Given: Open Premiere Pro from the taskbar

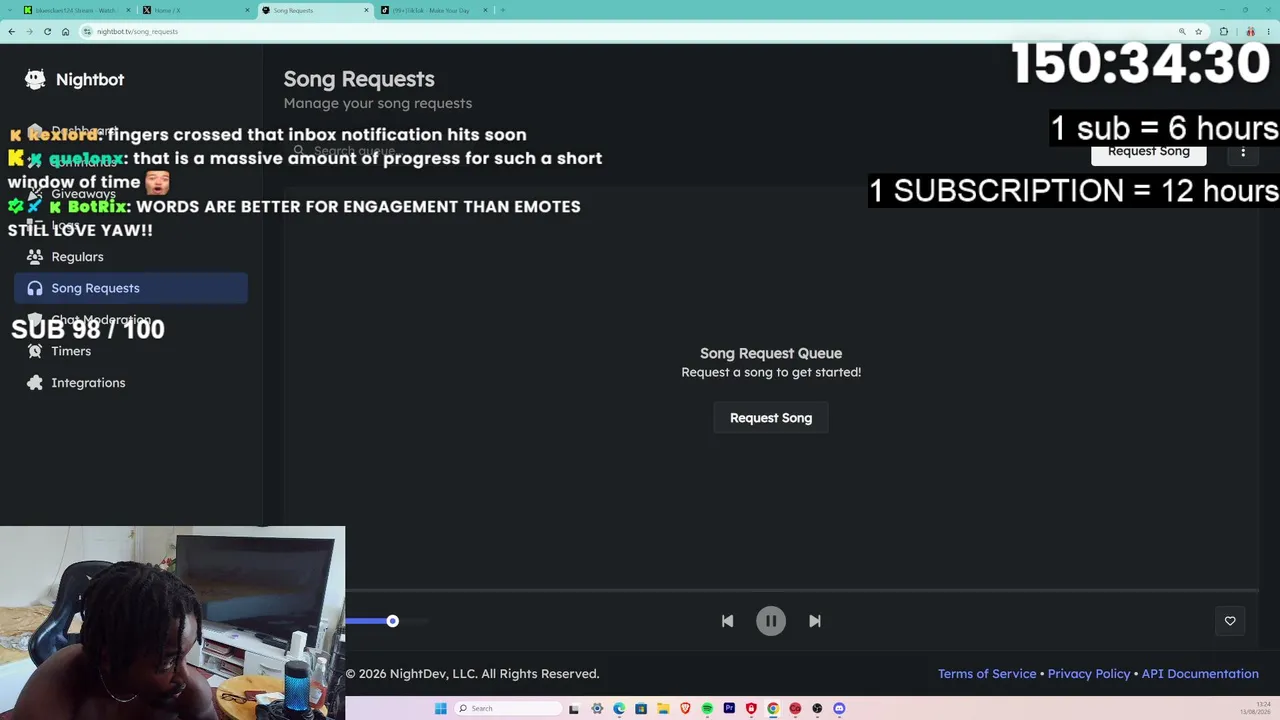Looking at the screenshot, I should click(729, 709).
